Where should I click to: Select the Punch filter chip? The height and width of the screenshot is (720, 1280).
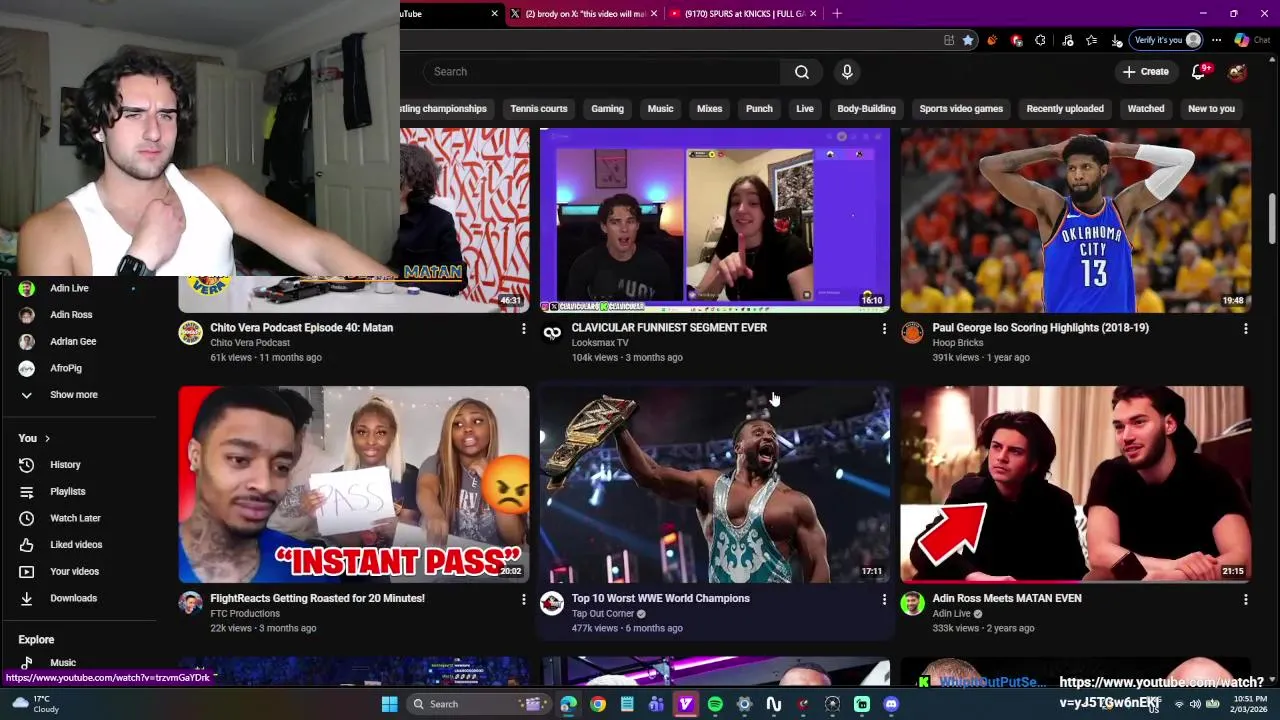point(759,109)
